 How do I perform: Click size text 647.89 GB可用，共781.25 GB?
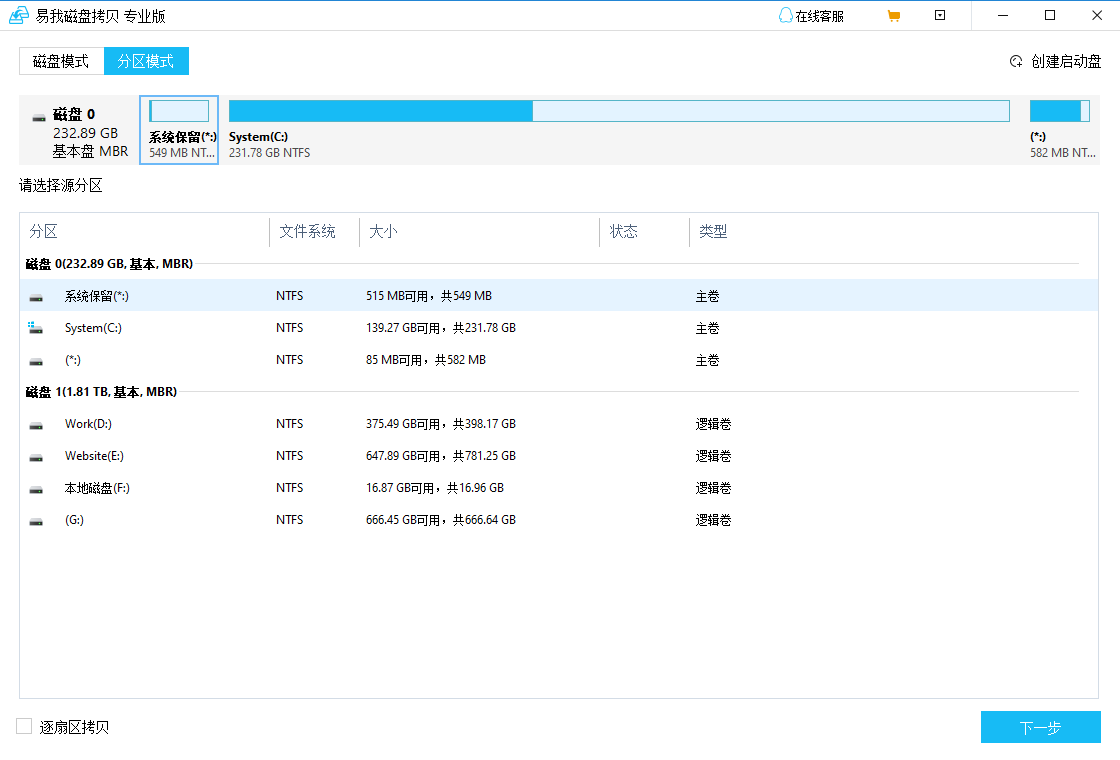441,456
